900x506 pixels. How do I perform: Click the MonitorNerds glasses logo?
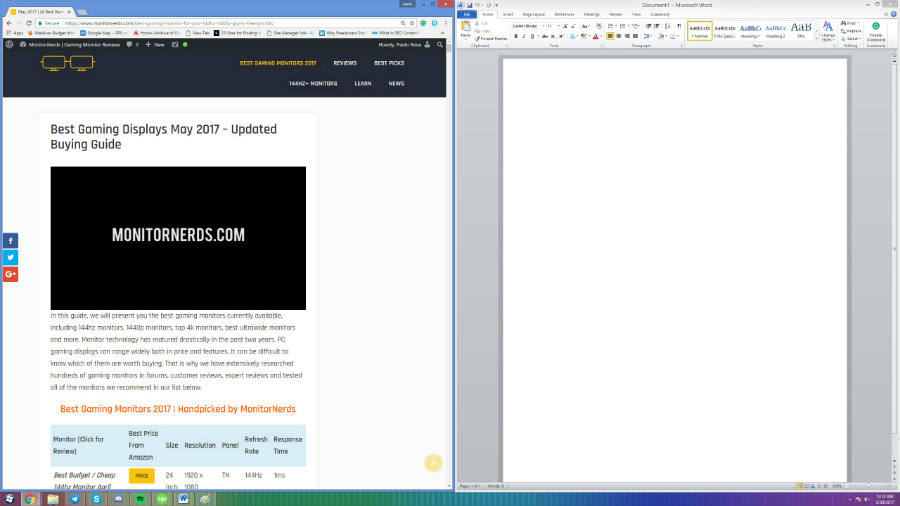coord(68,63)
